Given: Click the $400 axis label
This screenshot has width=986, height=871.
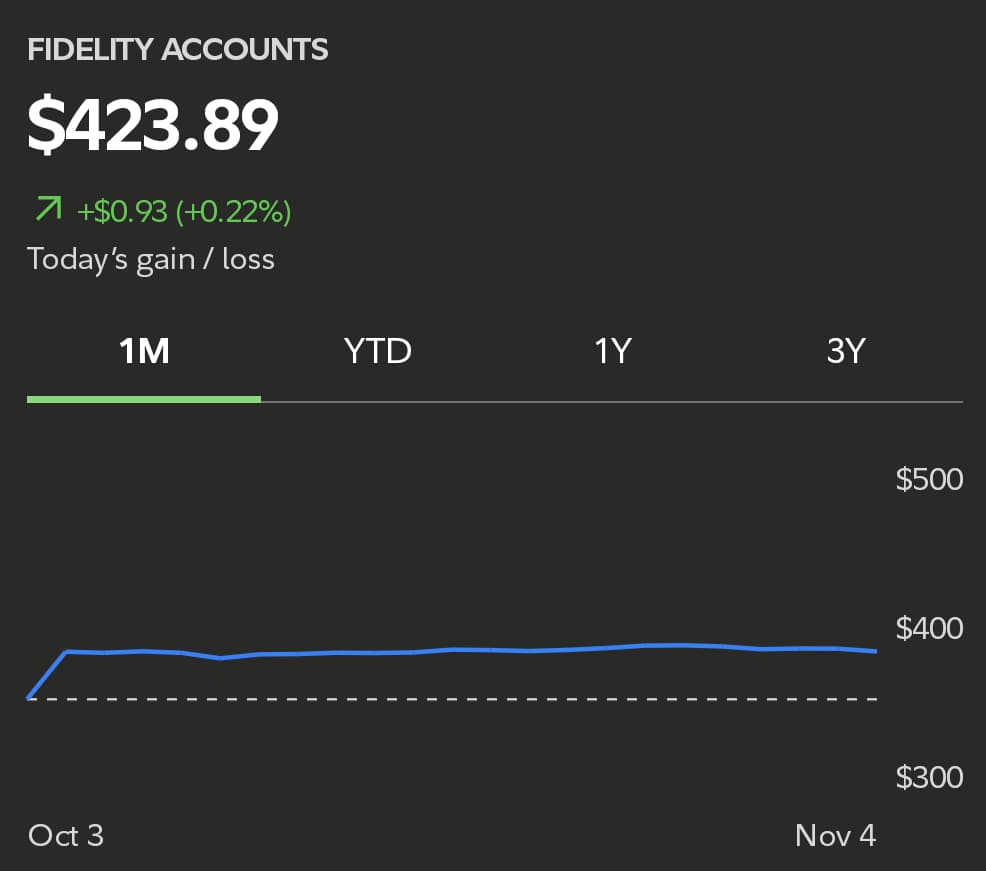Looking at the screenshot, I should click(x=929, y=629).
